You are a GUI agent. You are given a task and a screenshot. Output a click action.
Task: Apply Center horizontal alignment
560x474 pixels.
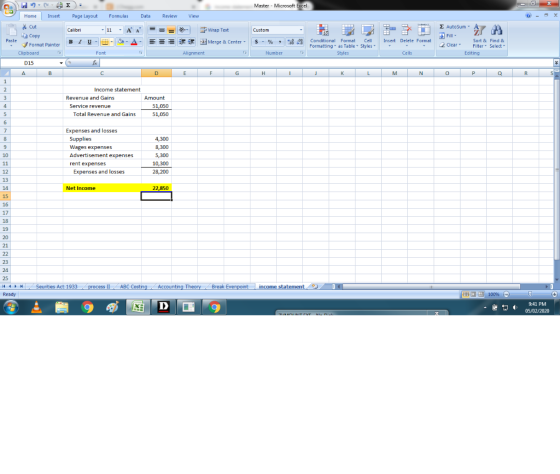pos(162,42)
